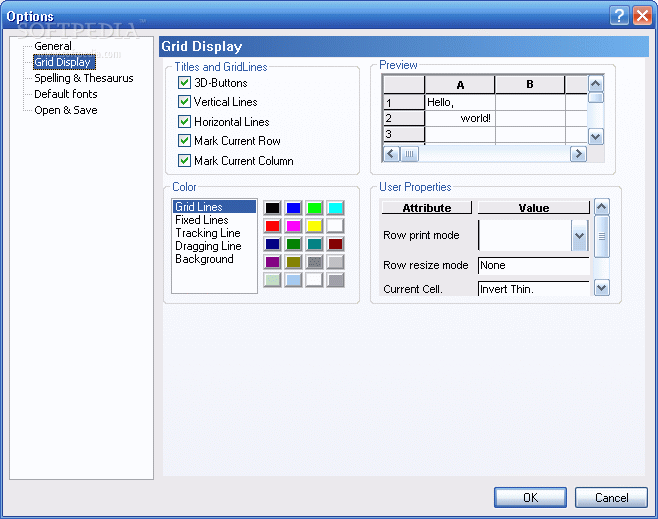Select Grid Display in the options tree
The width and height of the screenshot is (658, 519).
64,62
